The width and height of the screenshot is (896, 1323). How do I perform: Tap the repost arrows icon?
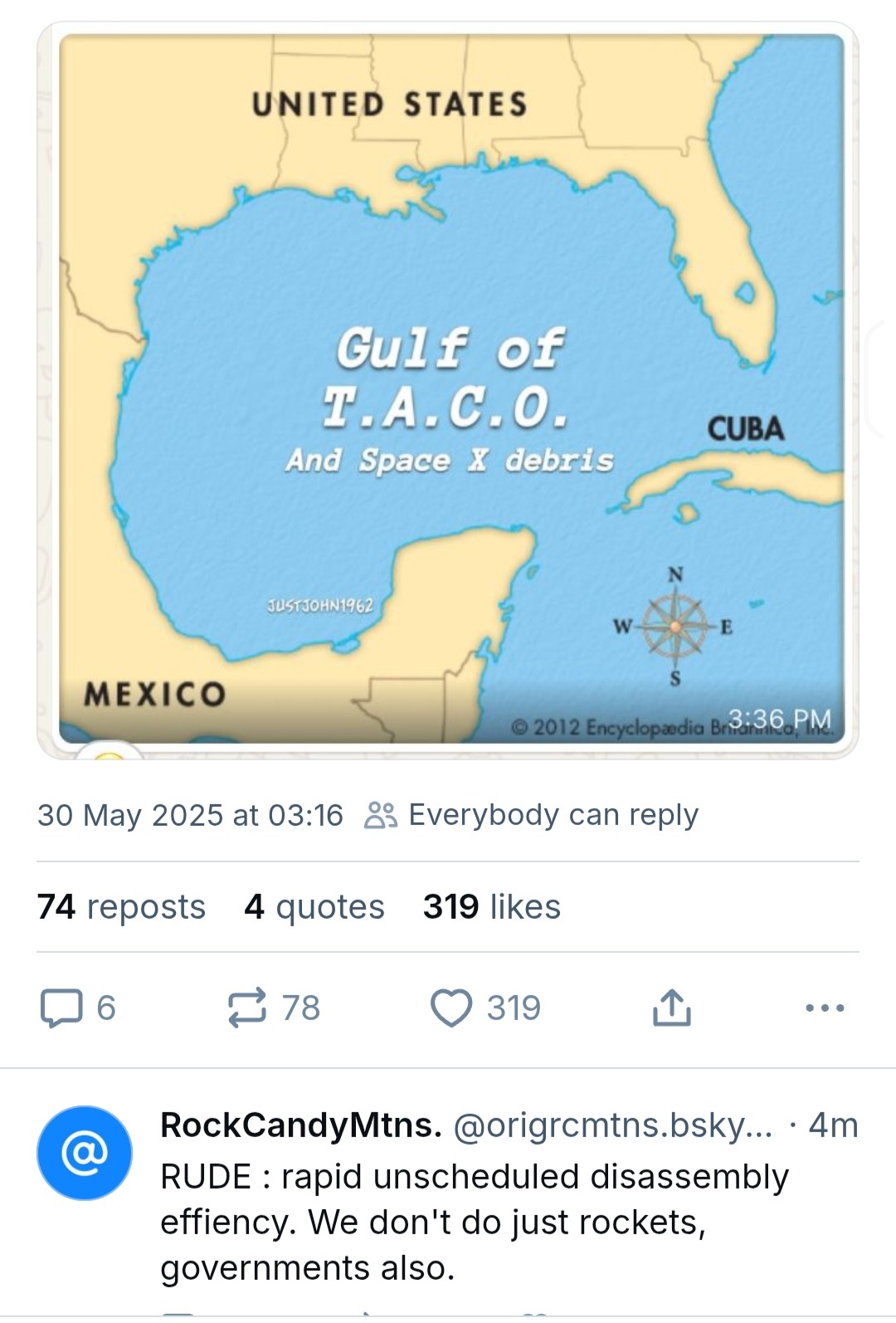[247, 1008]
